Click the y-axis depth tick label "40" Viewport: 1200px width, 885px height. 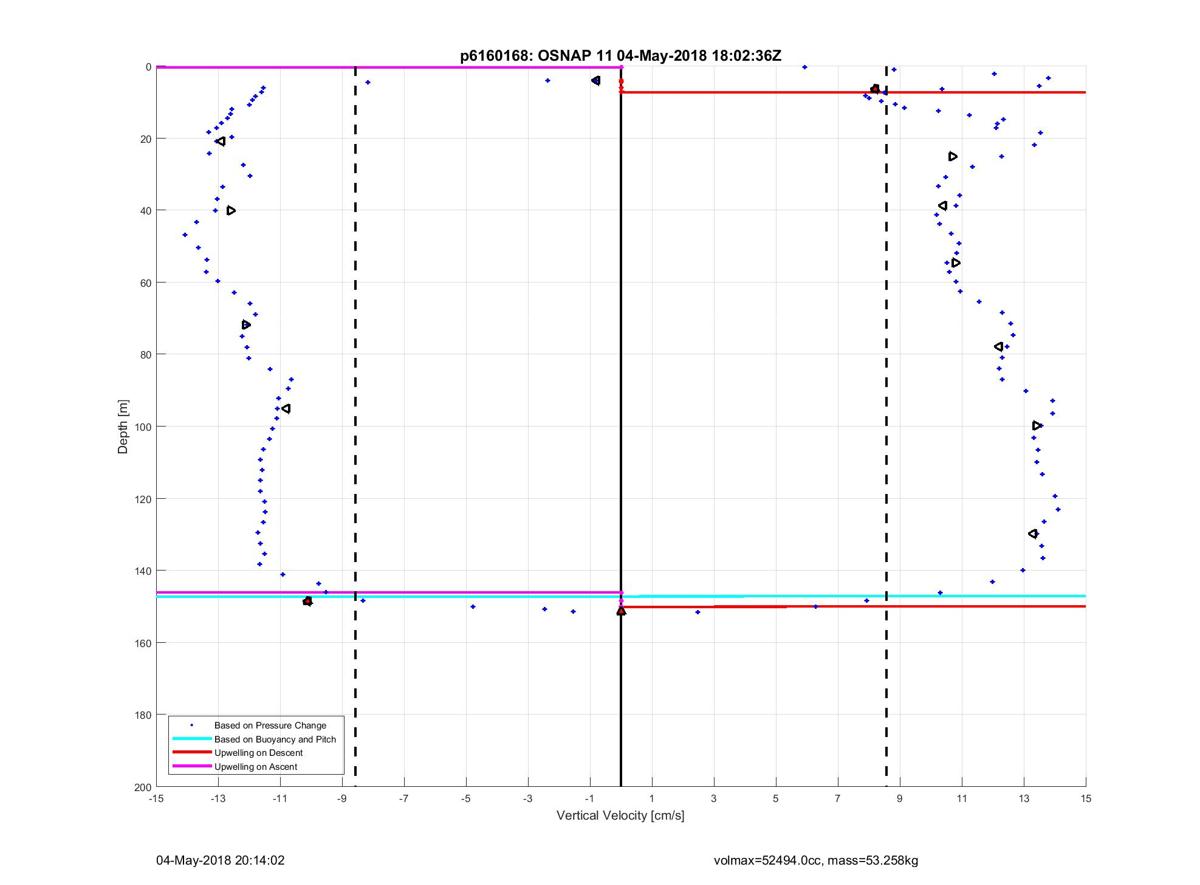tap(145, 211)
